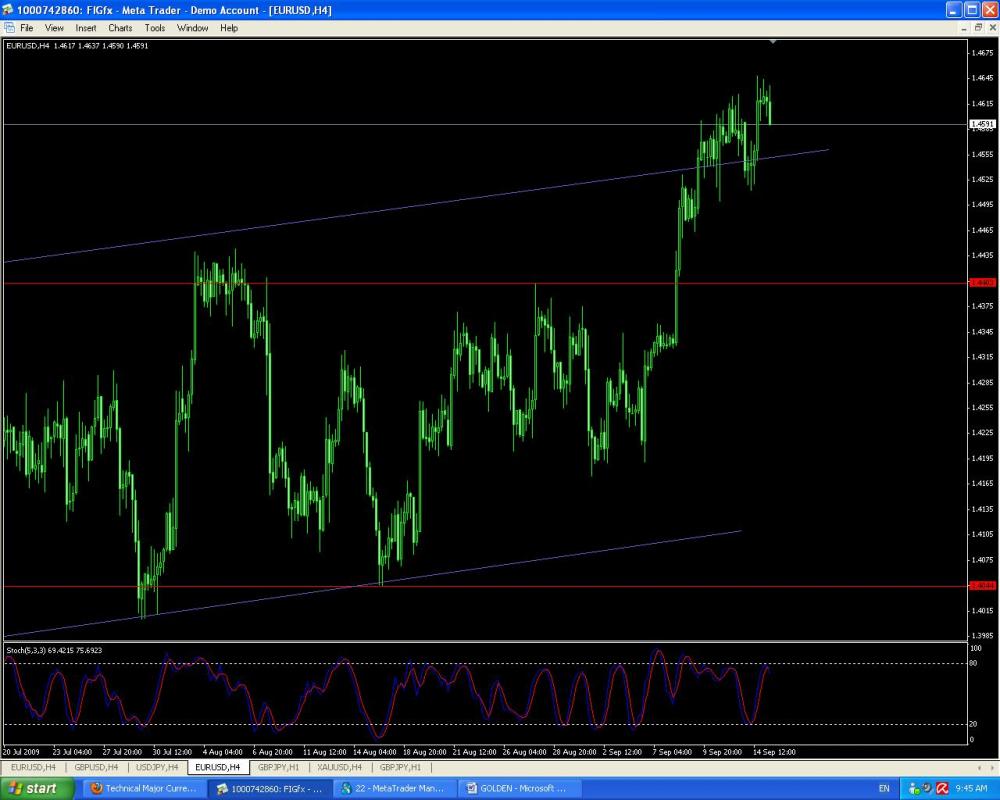1000x800 pixels.
Task: Switch to the GBPUSD,H4 chart tab
Action: pyautogui.click(x=96, y=767)
